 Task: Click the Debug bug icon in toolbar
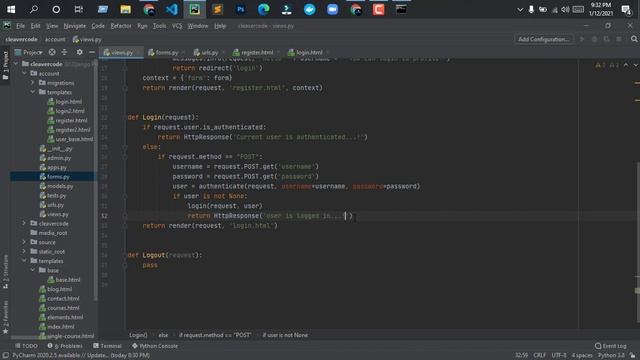tap(594, 39)
